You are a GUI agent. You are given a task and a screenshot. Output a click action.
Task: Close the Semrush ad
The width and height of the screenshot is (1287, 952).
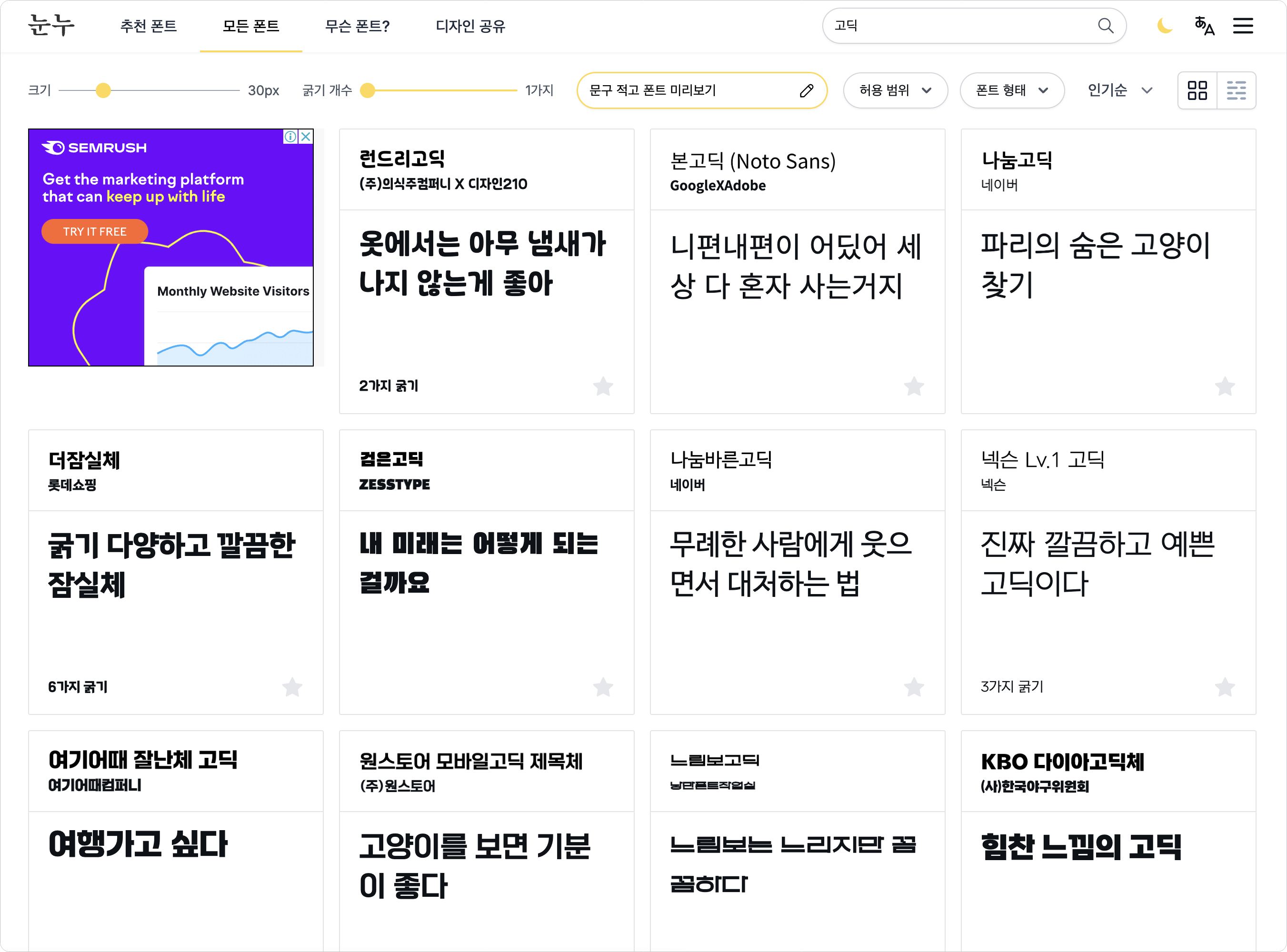306,137
